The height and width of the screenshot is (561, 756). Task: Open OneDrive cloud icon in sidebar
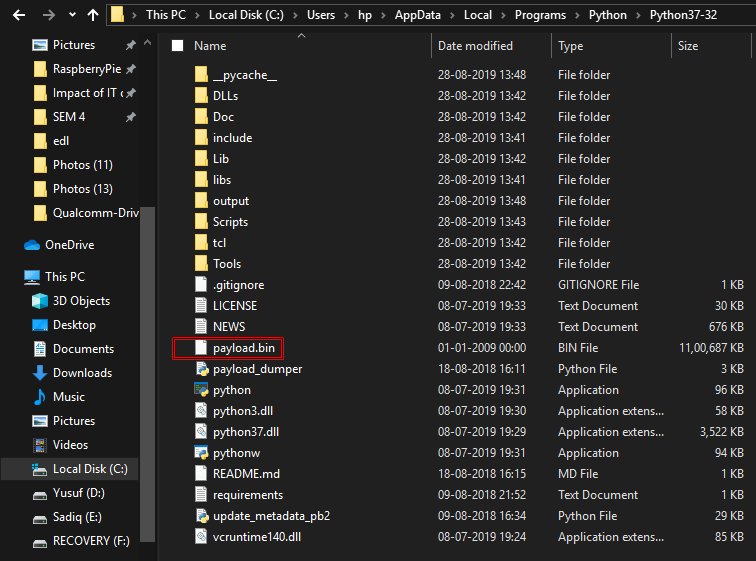(x=32, y=245)
